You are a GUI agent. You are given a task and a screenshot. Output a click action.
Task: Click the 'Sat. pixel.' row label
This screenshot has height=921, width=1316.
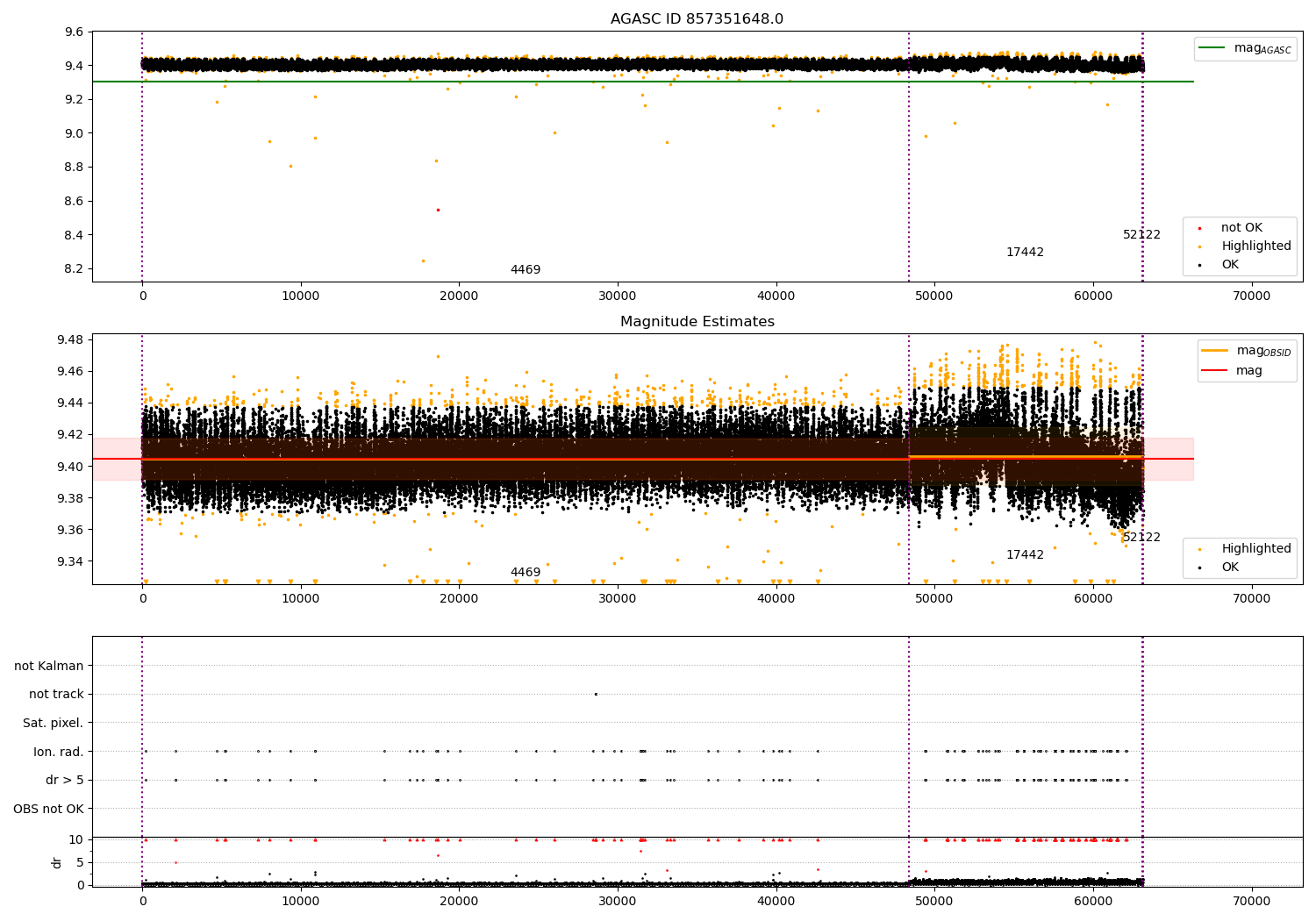coord(54,724)
